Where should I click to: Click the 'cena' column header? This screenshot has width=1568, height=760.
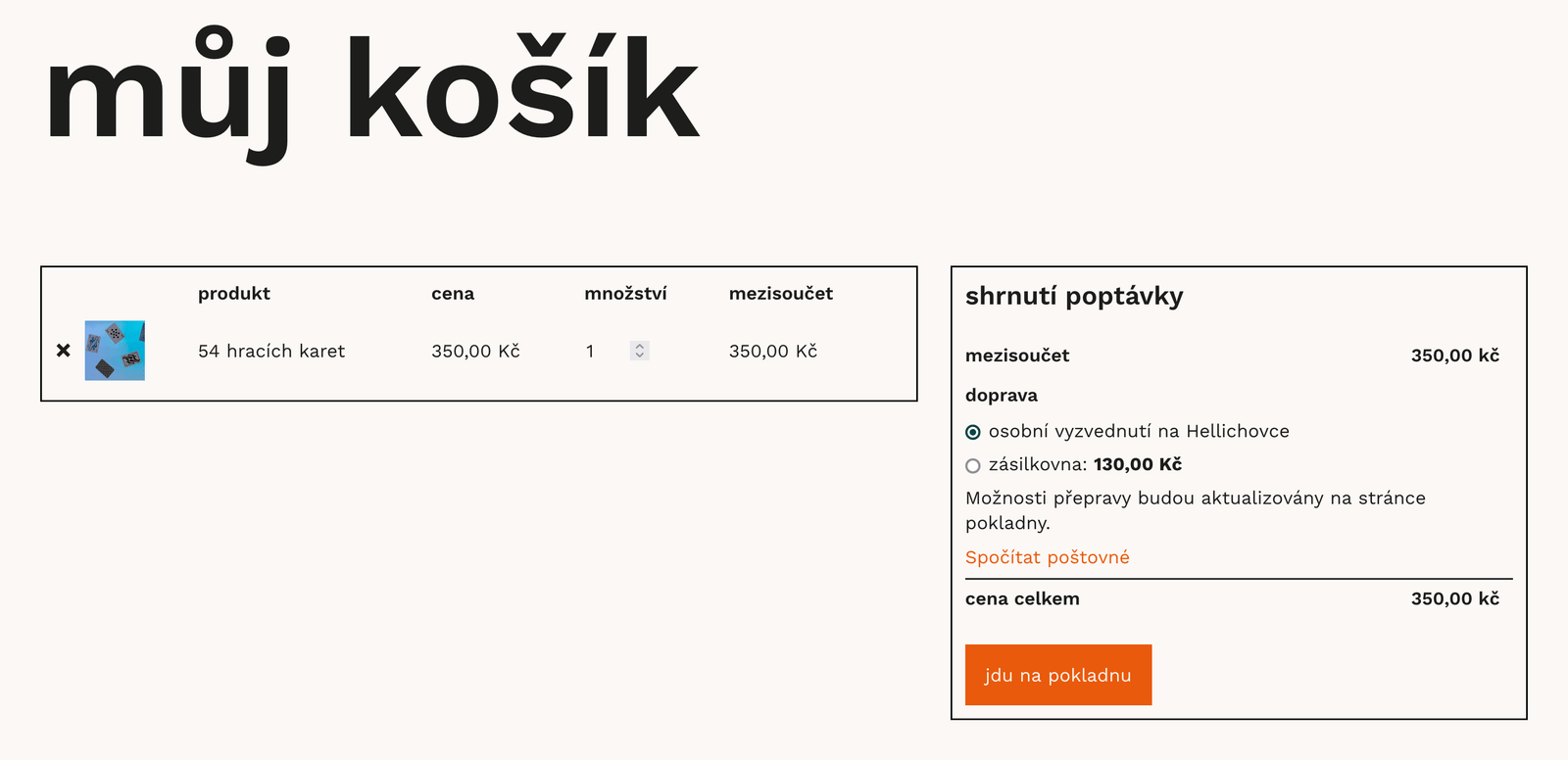point(453,293)
